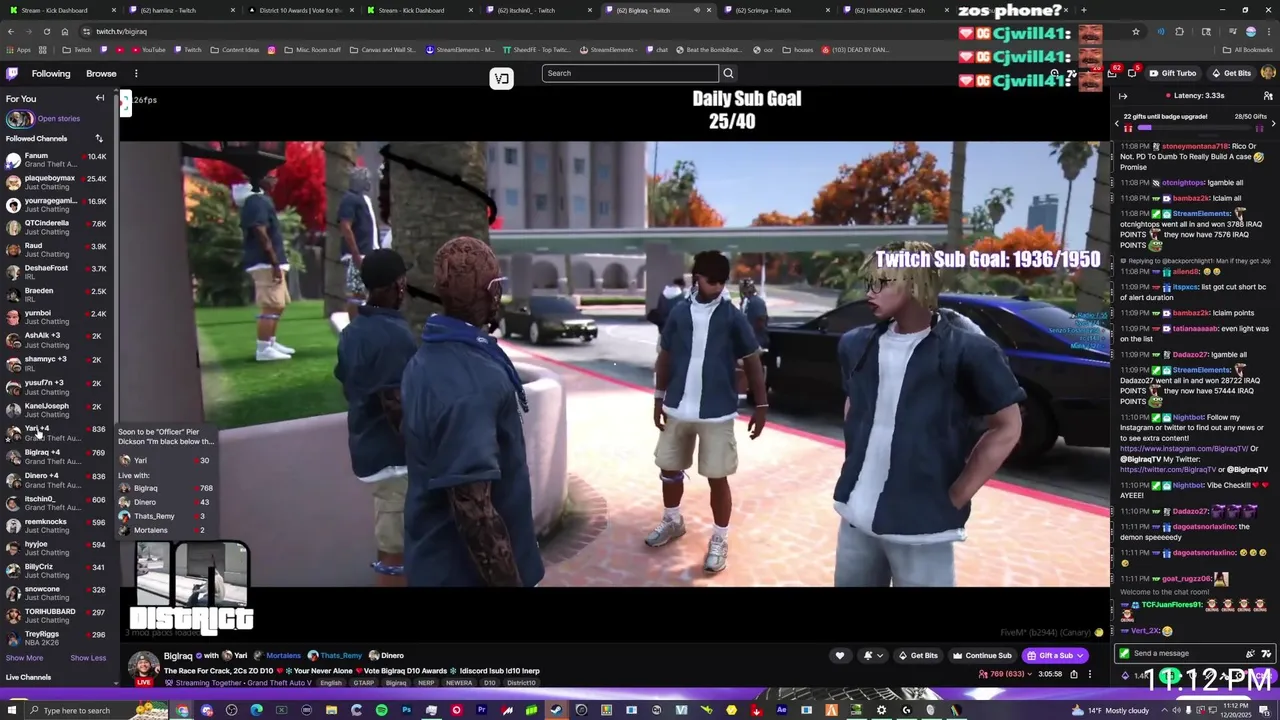The image size is (1280, 720).
Task: Open Fanum channel in followed list
Action: pyautogui.click(x=55, y=160)
